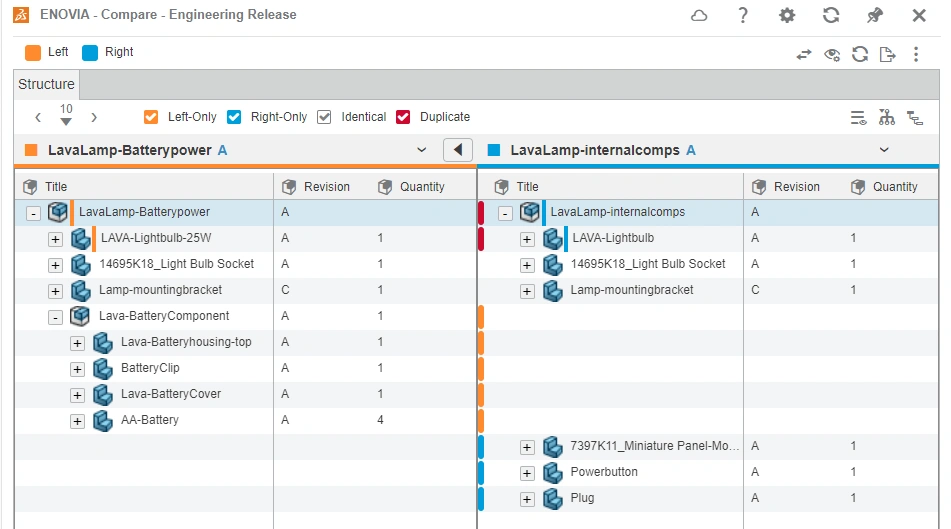Open settings gear icon
951x529 pixels.
click(x=787, y=15)
